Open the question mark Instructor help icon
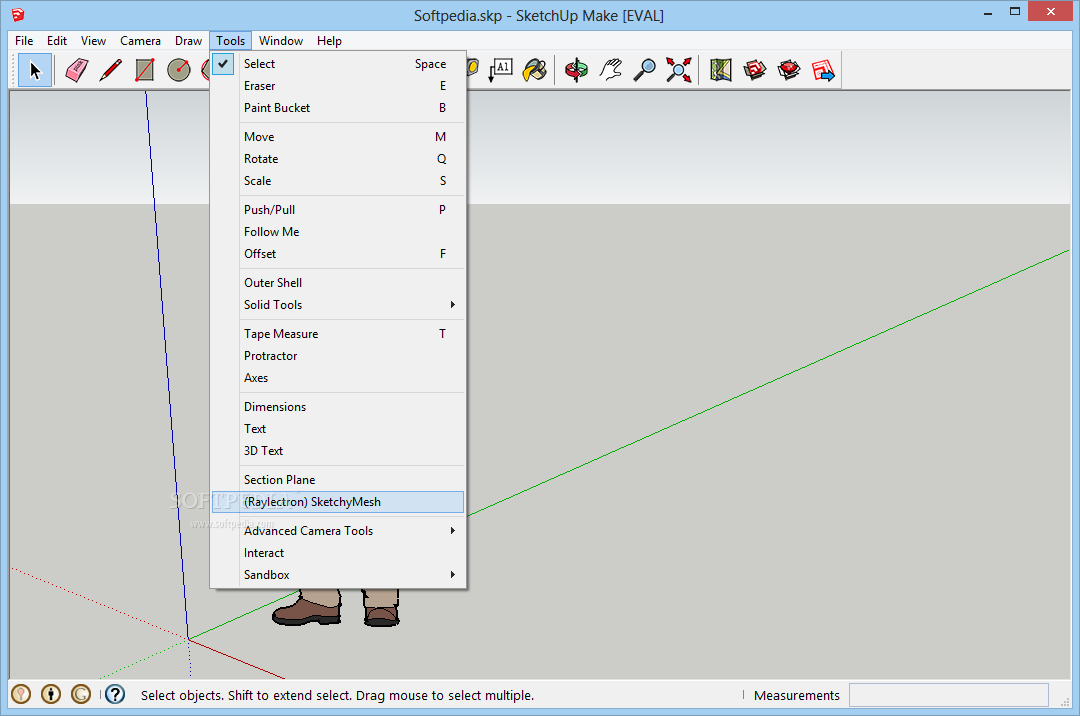1080x716 pixels. [x=115, y=694]
